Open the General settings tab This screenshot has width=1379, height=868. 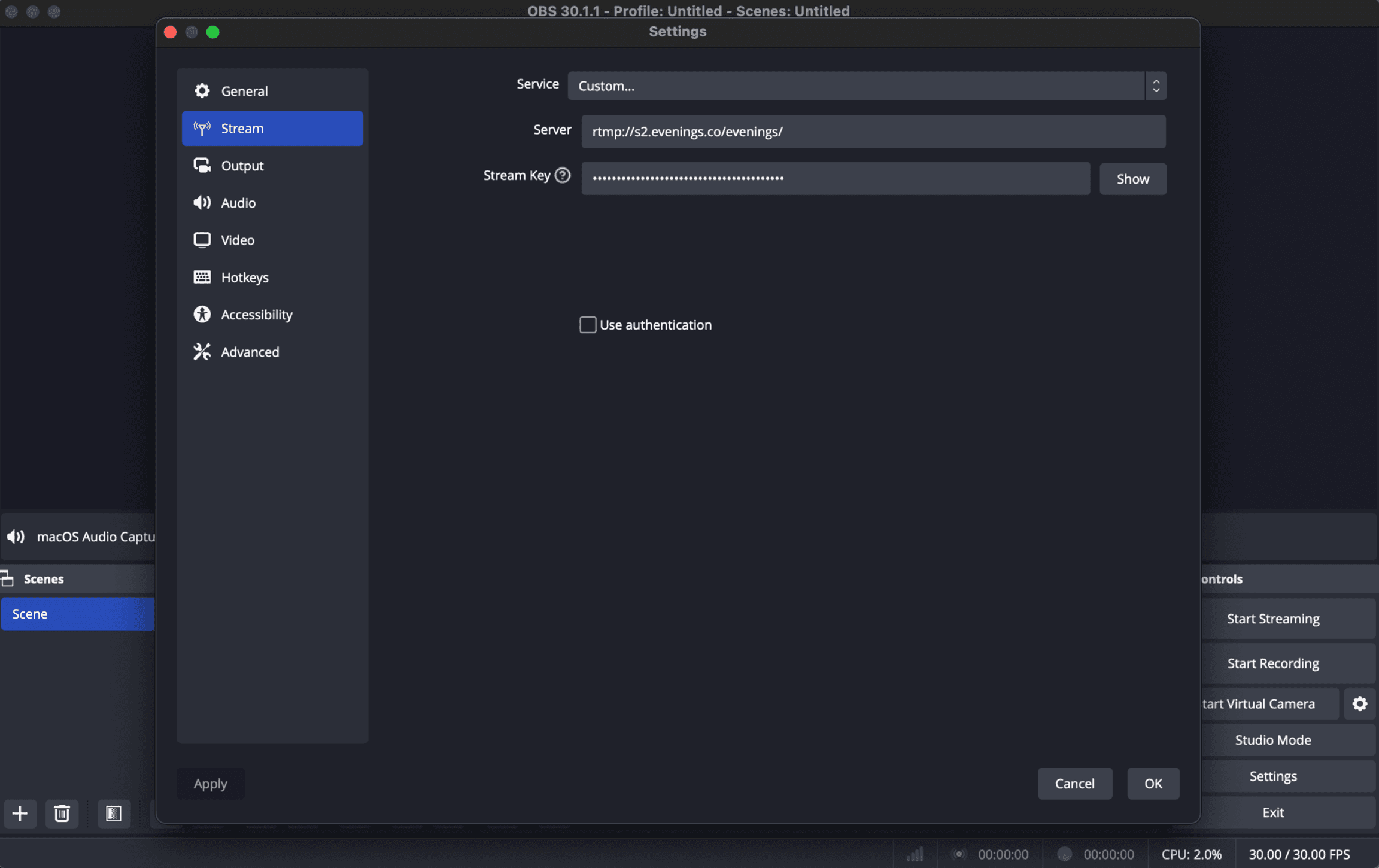(x=272, y=91)
